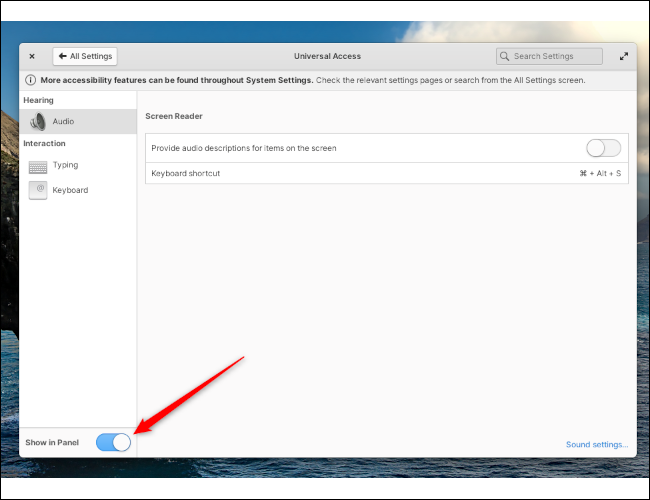Turn off the Show in Panel switch
Screen dimensions: 650x500
[x=113, y=442]
